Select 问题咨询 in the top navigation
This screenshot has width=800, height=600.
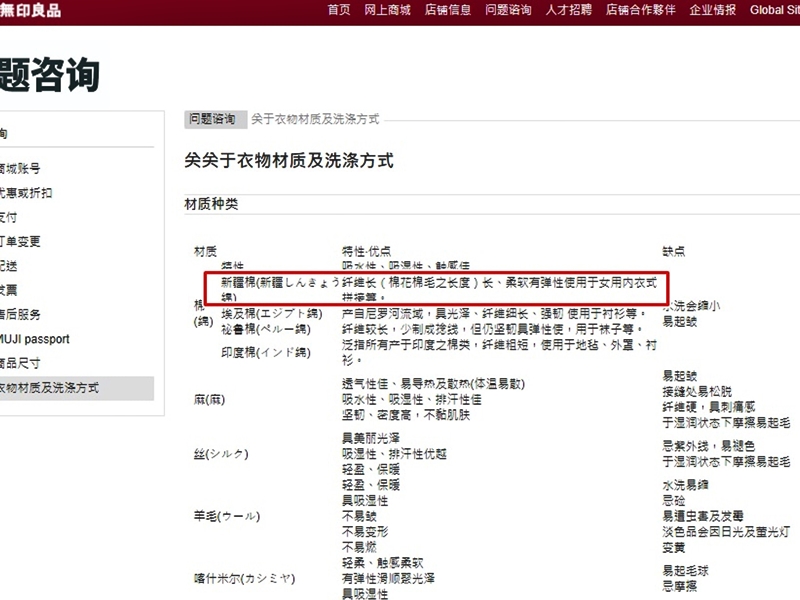pos(508,10)
